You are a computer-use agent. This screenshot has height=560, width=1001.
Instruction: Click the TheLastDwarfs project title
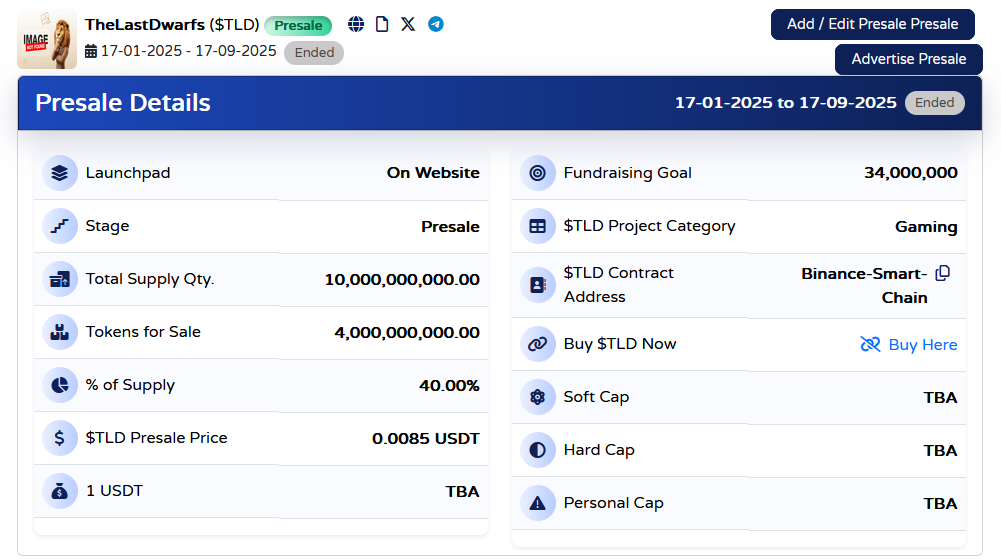click(x=145, y=24)
